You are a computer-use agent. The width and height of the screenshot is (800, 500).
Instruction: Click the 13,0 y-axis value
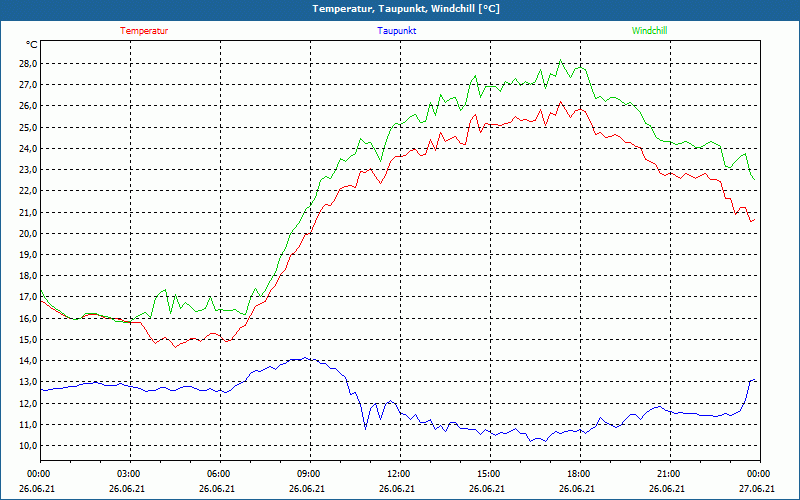28,382
